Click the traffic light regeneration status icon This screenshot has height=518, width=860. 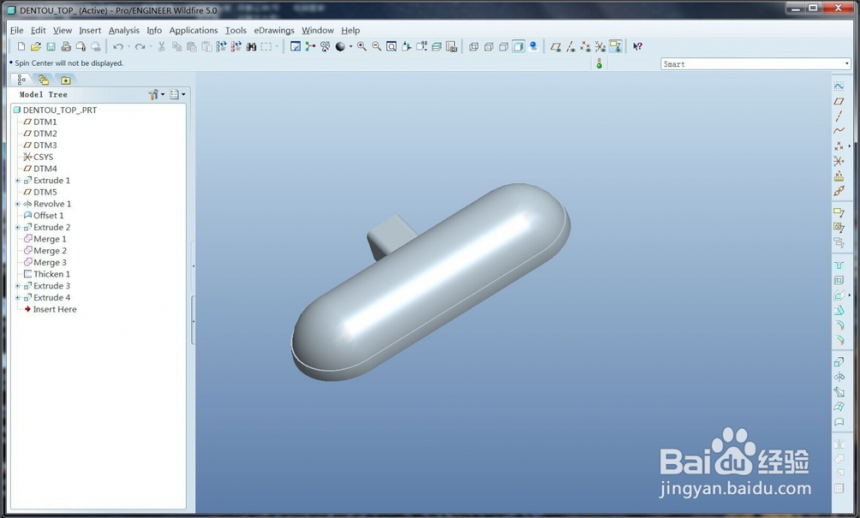click(599, 64)
